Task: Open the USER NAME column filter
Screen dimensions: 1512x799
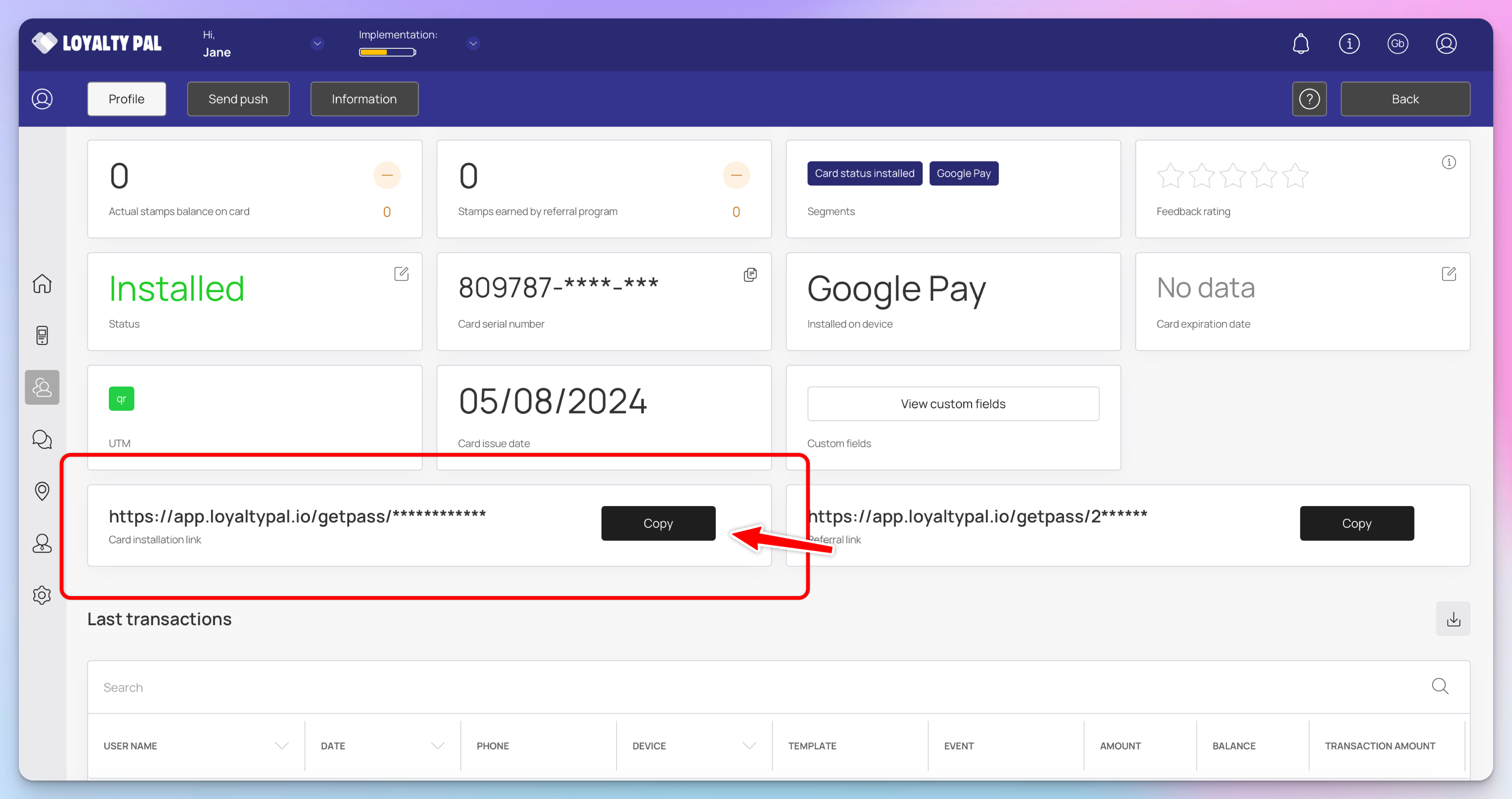Action: [x=282, y=746]
